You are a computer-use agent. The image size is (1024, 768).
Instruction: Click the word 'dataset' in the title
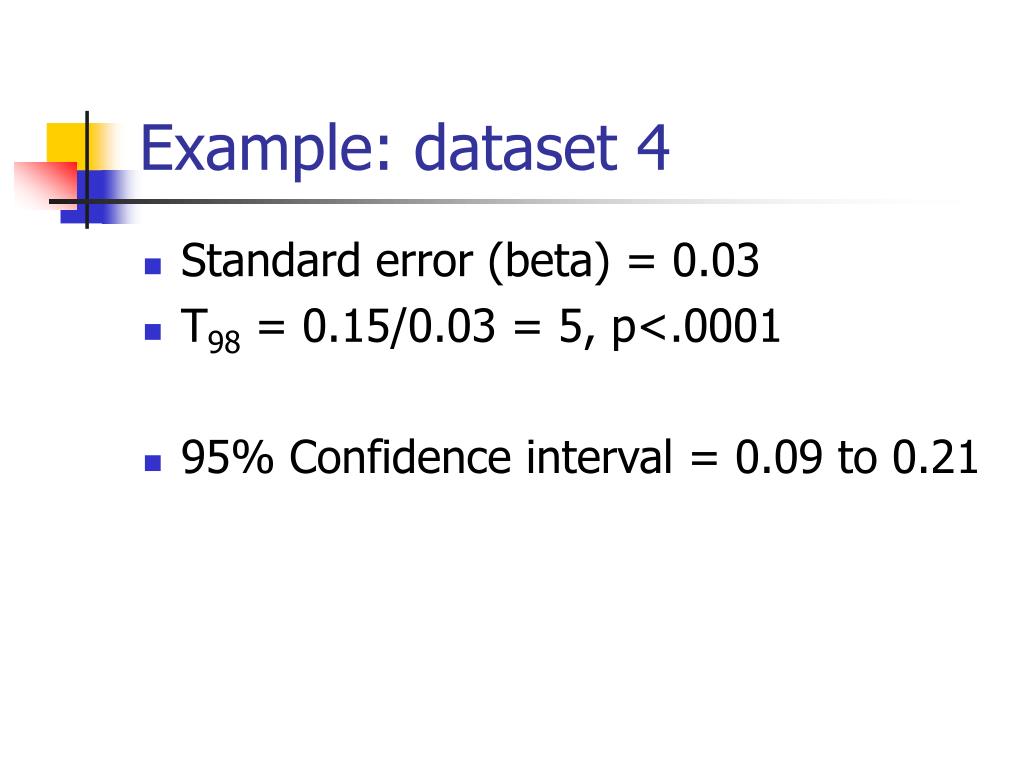[x=516, y=148]
